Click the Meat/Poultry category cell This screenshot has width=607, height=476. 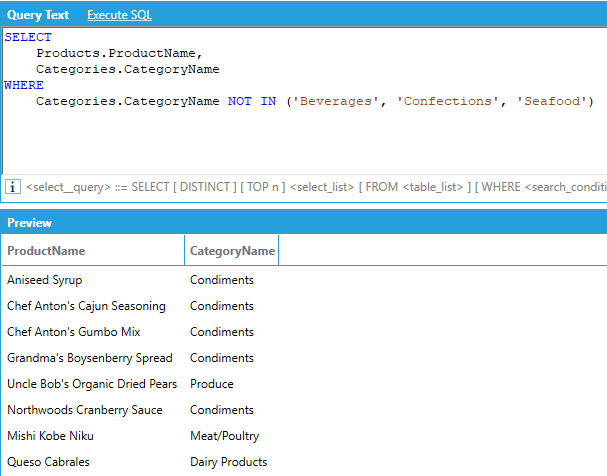225,436
